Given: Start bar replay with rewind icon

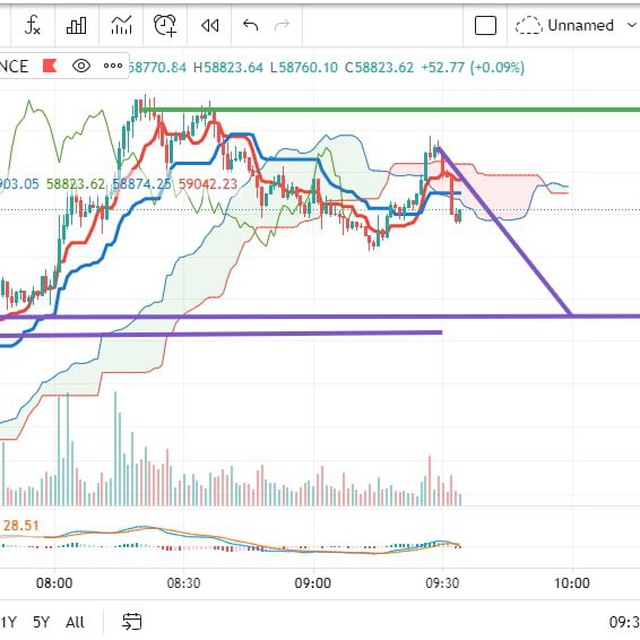Looking at the screenshot, I should [x=210, y=26].
